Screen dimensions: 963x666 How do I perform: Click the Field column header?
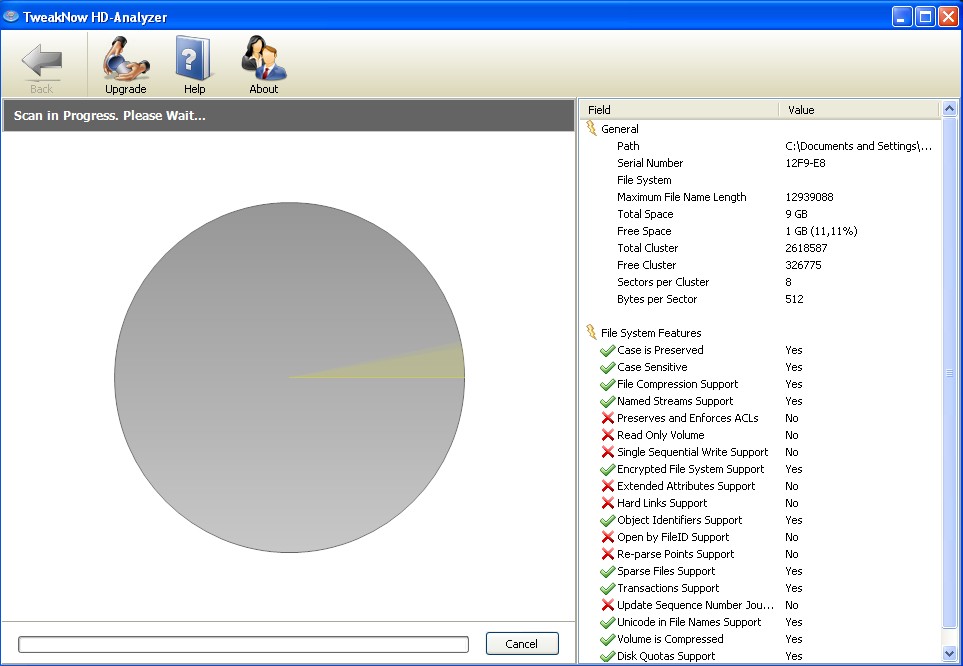[x=679, y=110]
